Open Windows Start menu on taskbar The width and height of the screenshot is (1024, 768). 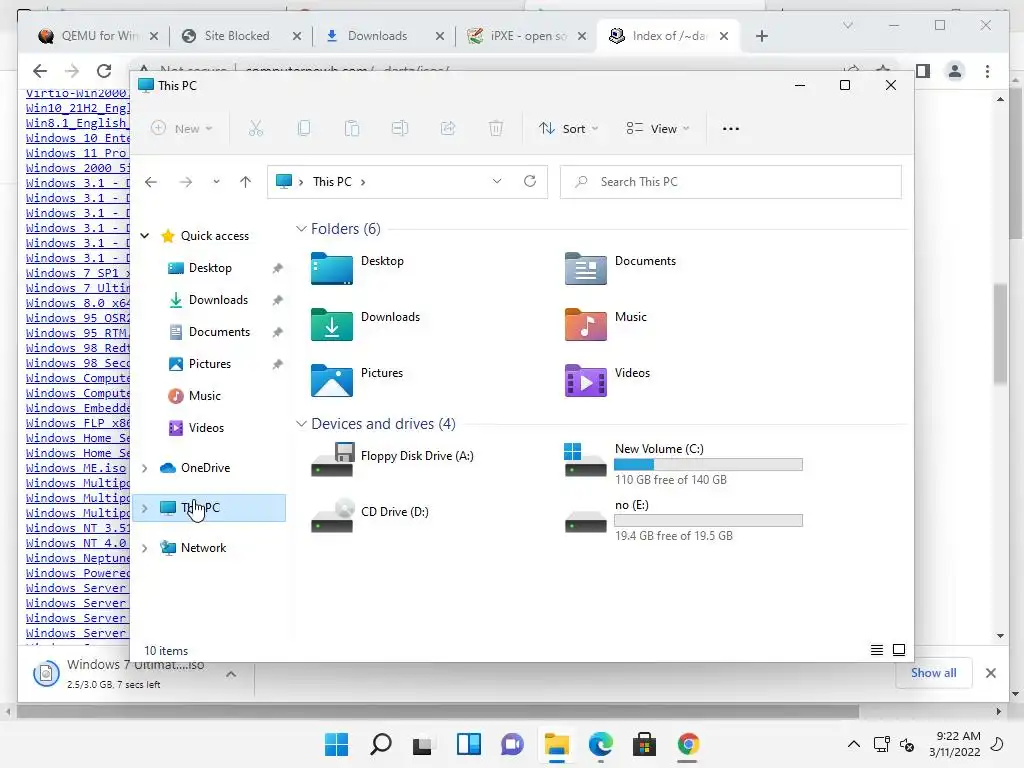(336, 744)
